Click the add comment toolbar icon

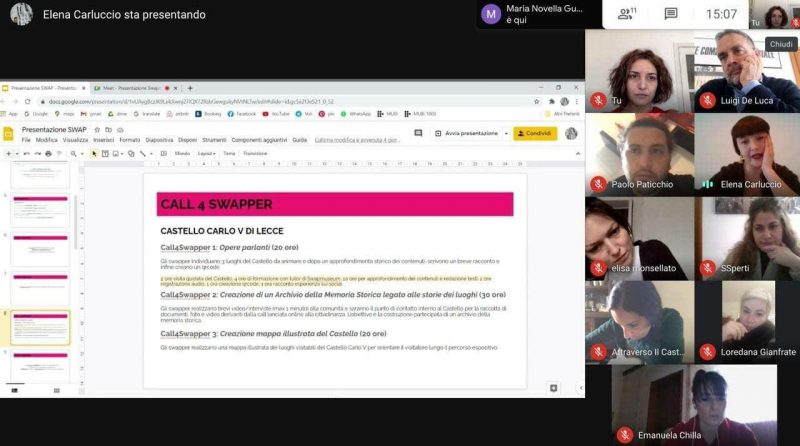click(164, 154)
